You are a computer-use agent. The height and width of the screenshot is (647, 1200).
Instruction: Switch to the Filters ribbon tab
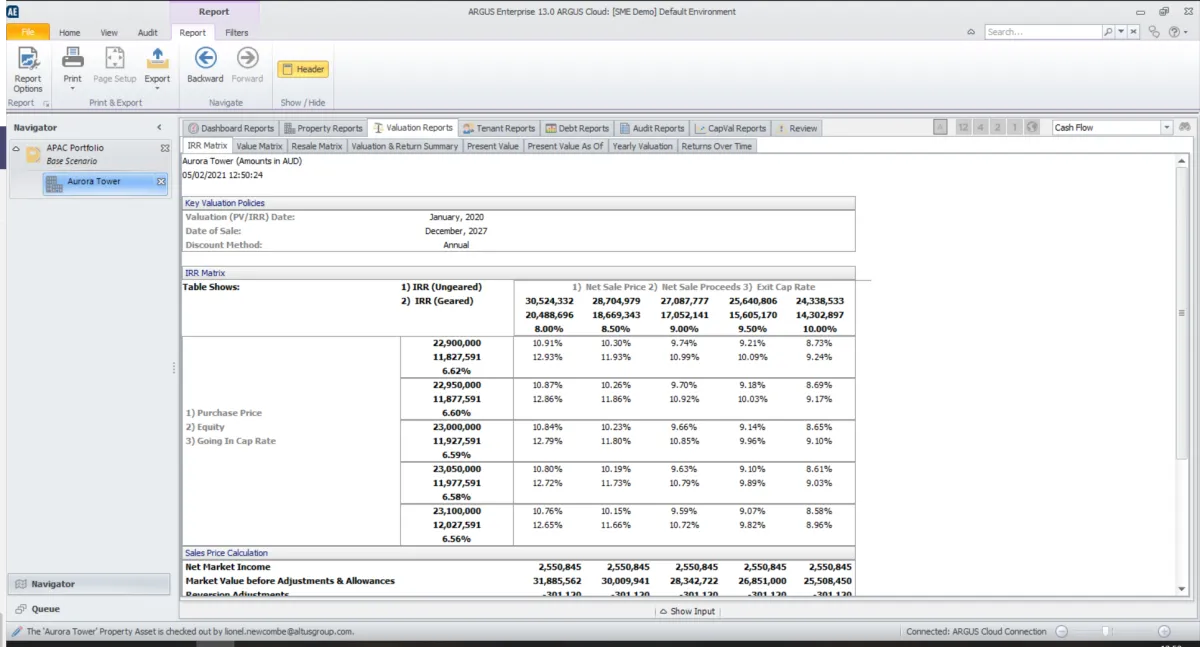[236, 33]
